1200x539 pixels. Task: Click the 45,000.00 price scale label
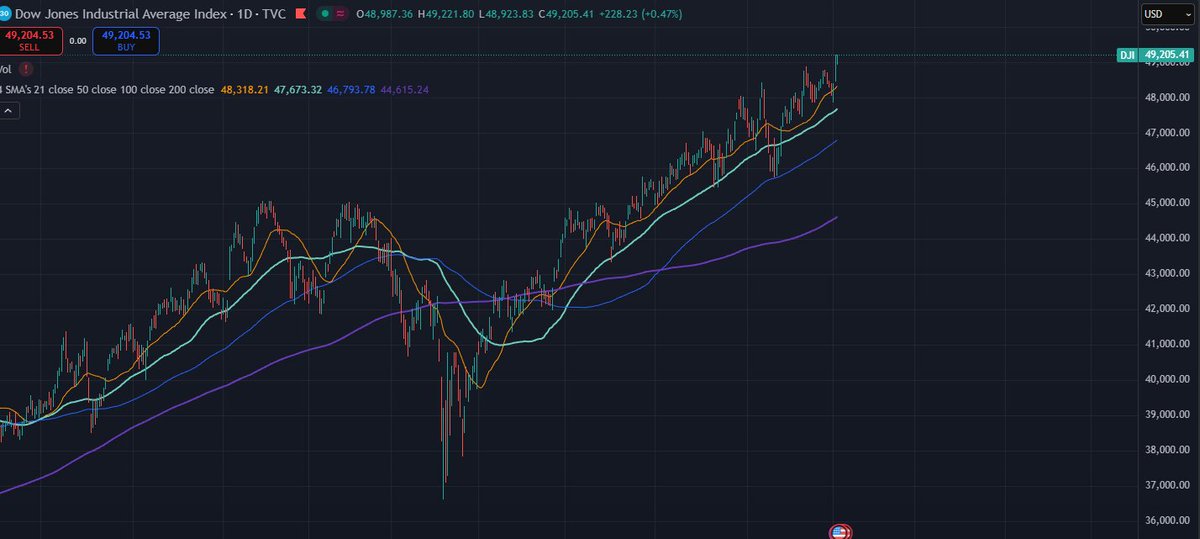pyautogui.click(x=1167, y=203)
